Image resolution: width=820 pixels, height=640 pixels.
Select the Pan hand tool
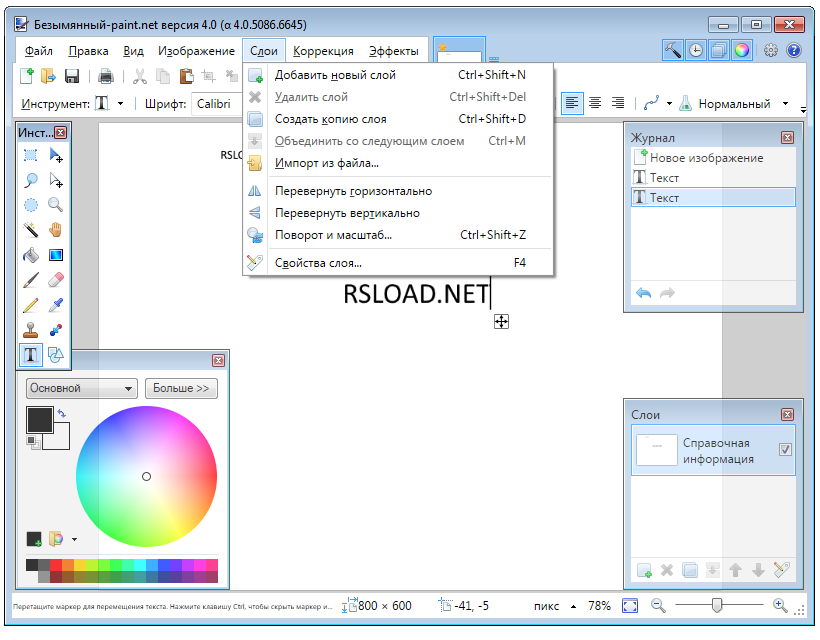coord(55,230)
